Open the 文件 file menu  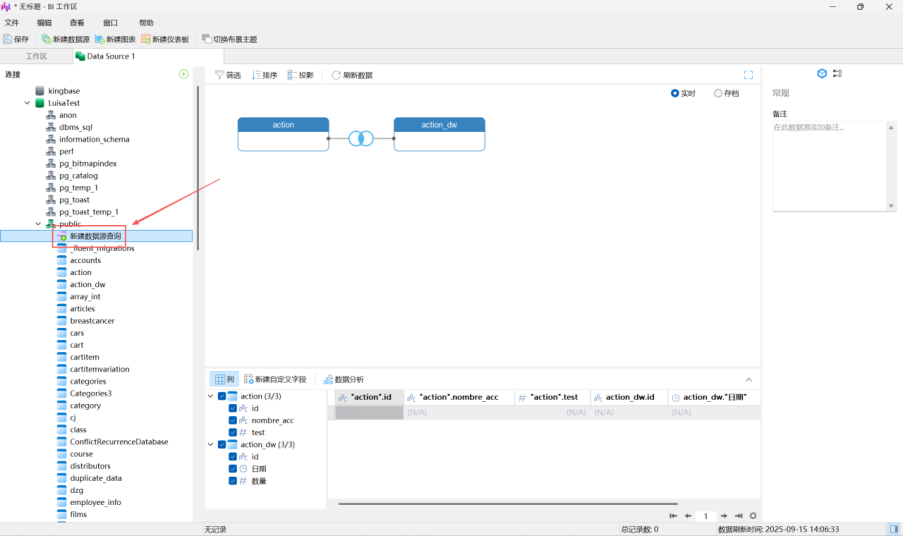12,22
